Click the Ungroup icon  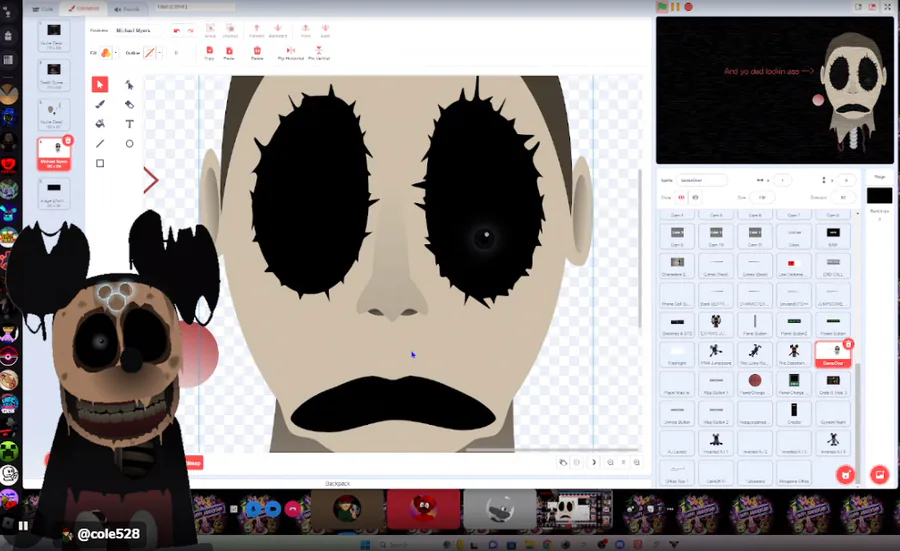point(230,30)
